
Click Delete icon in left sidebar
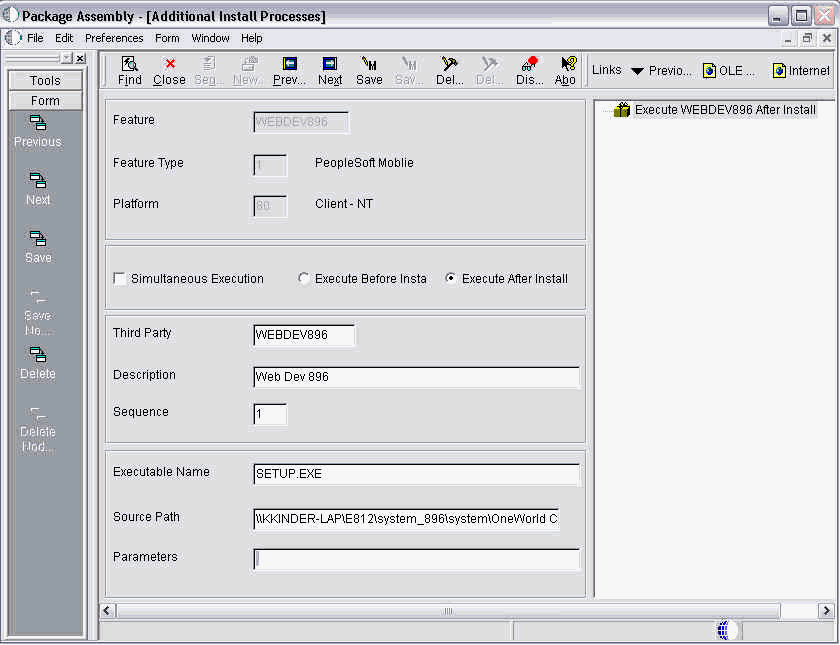point(38,363)
